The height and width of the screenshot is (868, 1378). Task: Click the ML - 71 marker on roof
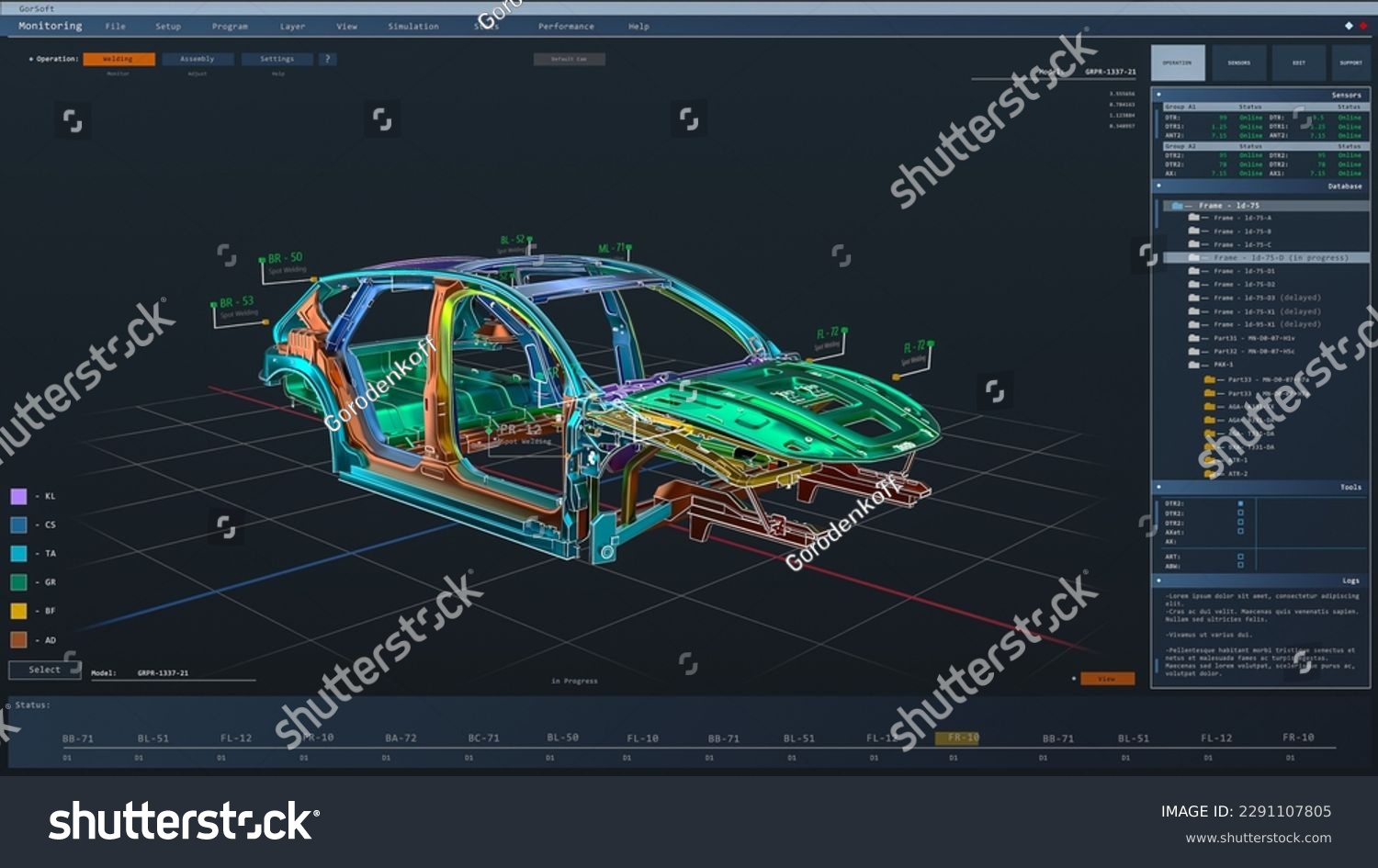[x=611, y=248]
